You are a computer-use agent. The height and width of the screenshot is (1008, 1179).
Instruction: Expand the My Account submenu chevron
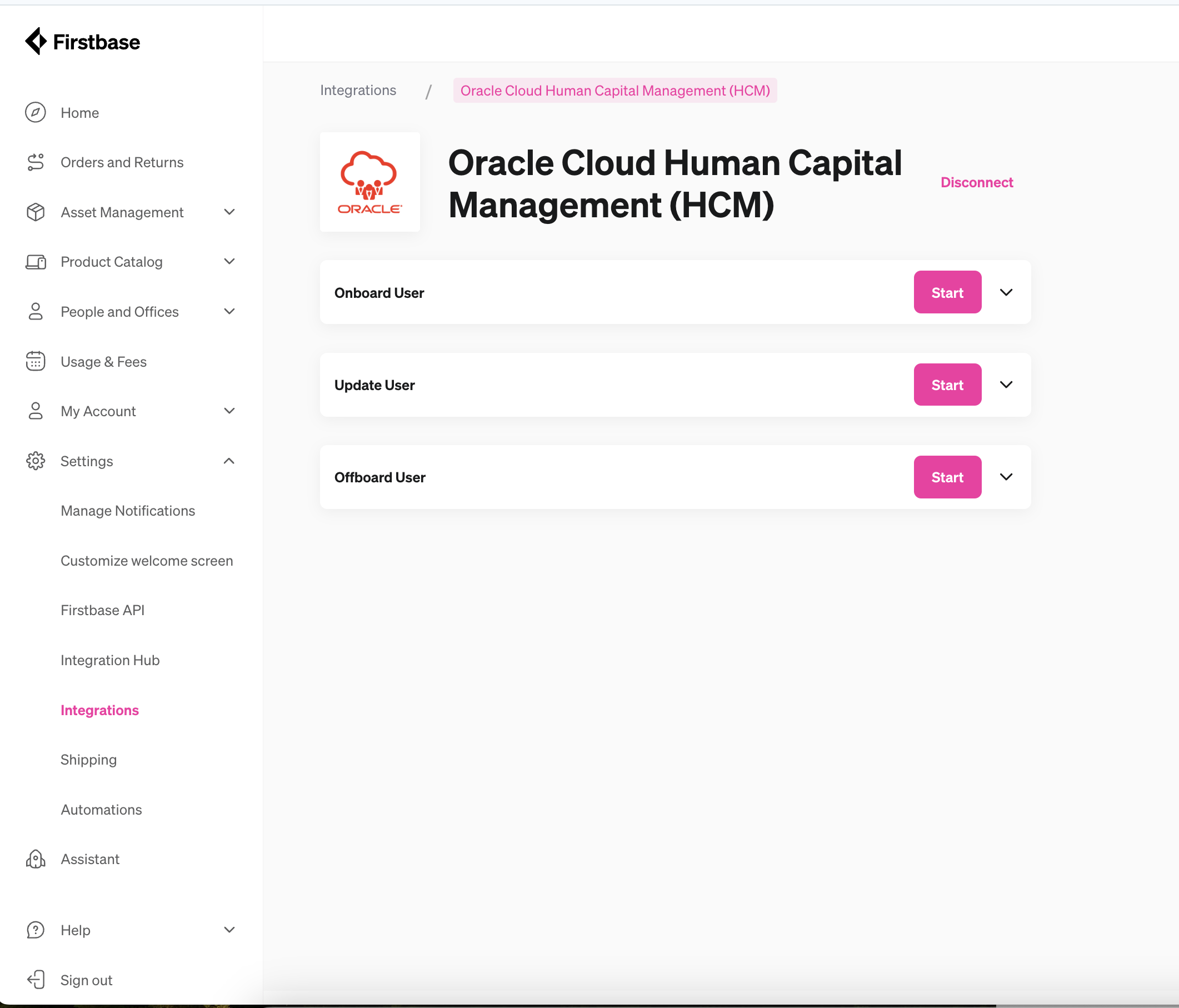coord(229,411)
